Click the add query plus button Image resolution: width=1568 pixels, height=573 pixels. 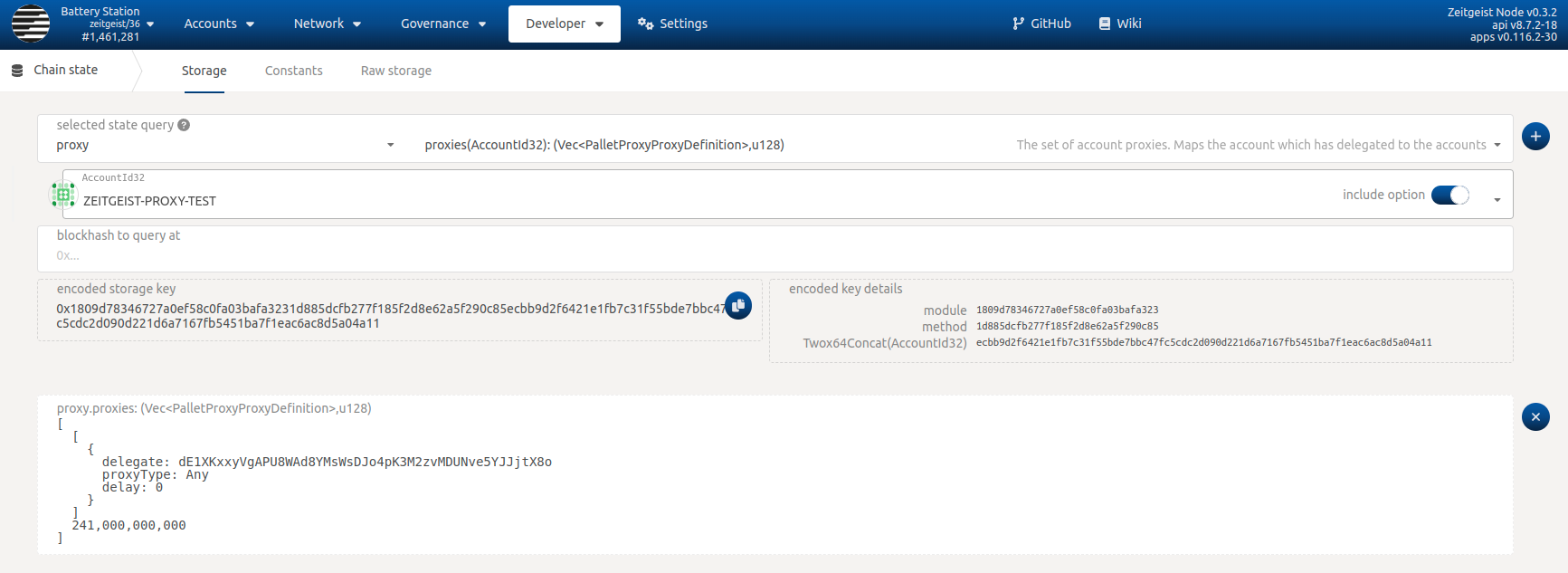click(x=1535, y=137)
